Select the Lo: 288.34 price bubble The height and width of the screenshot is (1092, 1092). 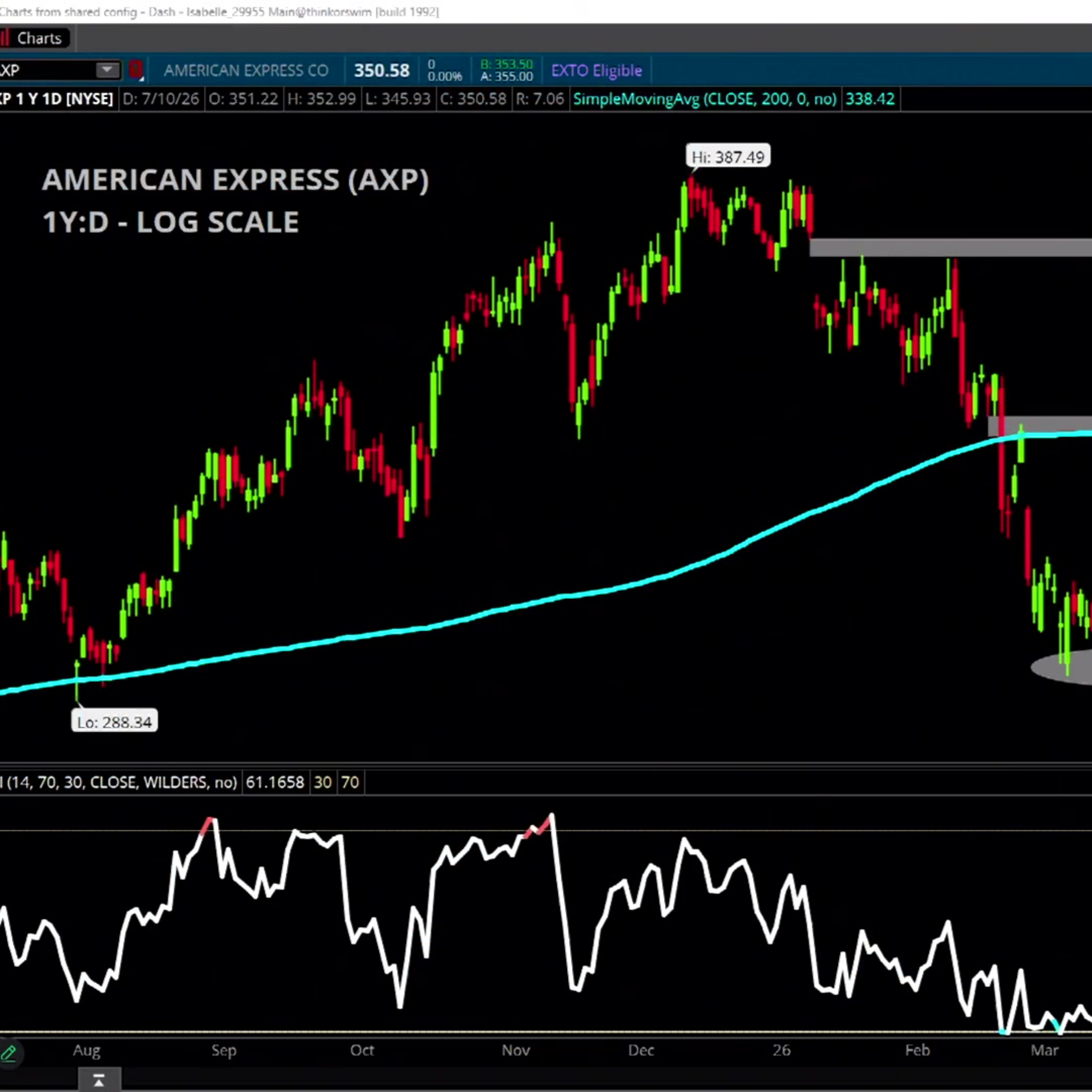pos(114,722)
